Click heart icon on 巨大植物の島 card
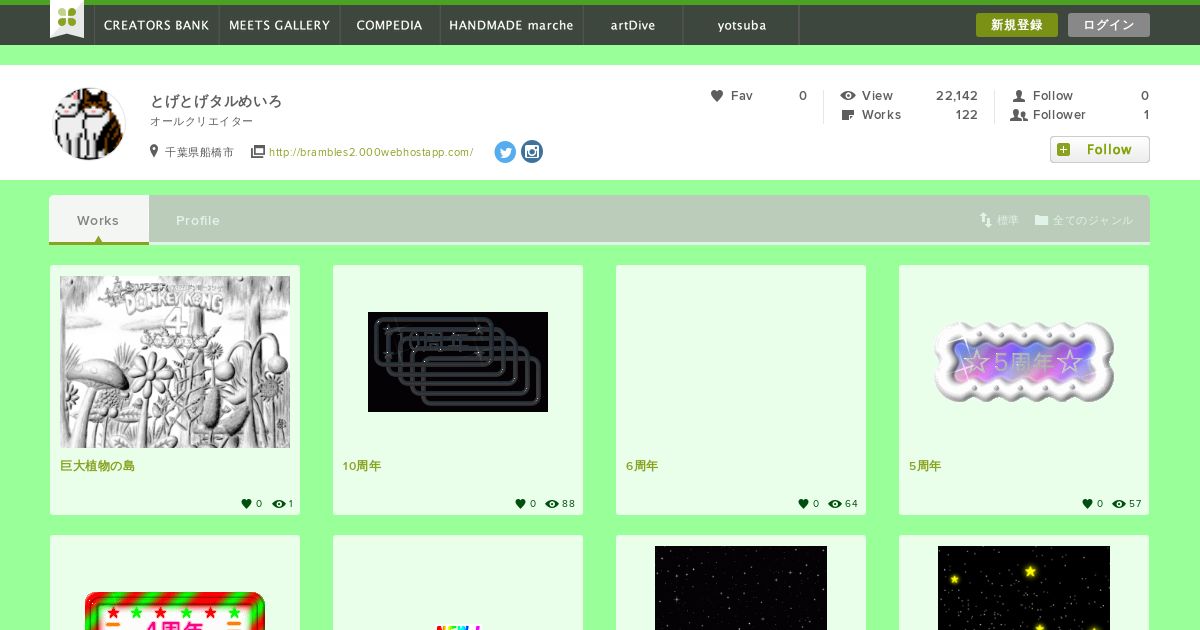This screenshot has height=630, width=1200. [246, 504]
